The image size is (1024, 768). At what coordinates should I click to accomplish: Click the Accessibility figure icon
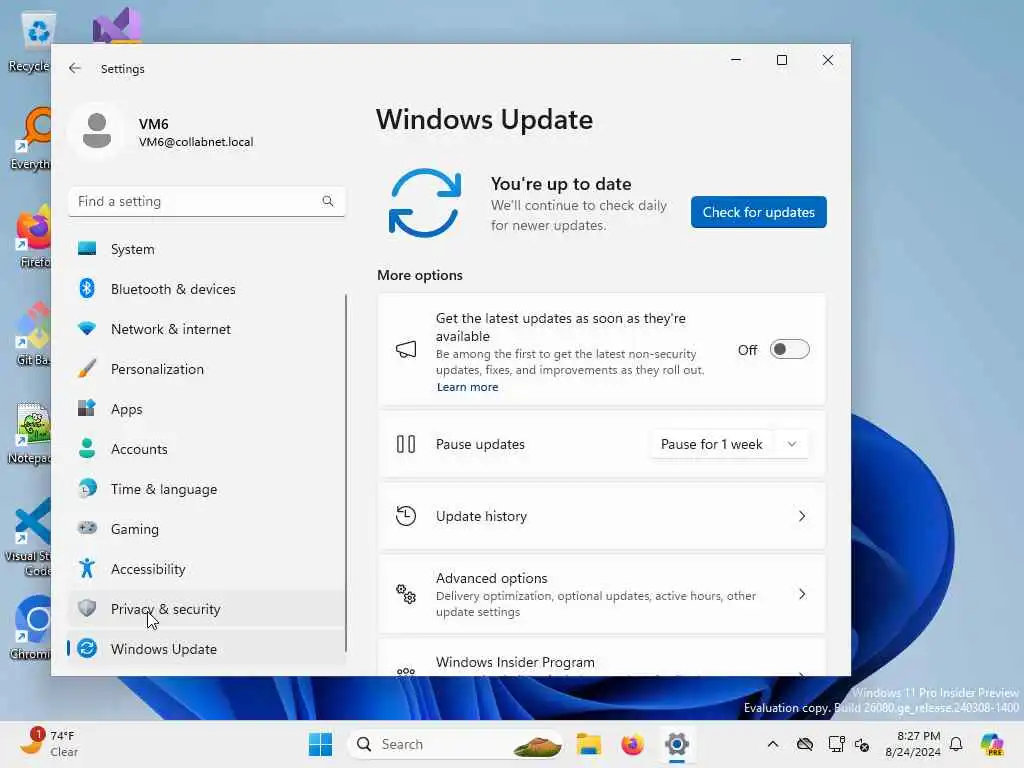point(87,568)
